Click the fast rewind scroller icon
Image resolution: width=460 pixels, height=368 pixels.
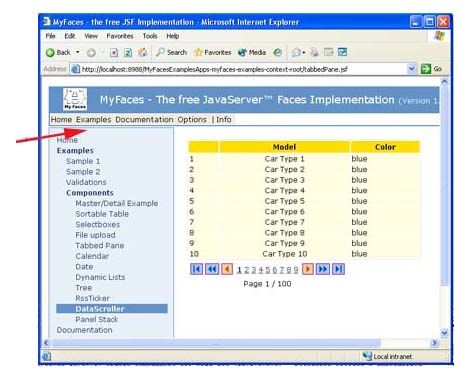212,269
